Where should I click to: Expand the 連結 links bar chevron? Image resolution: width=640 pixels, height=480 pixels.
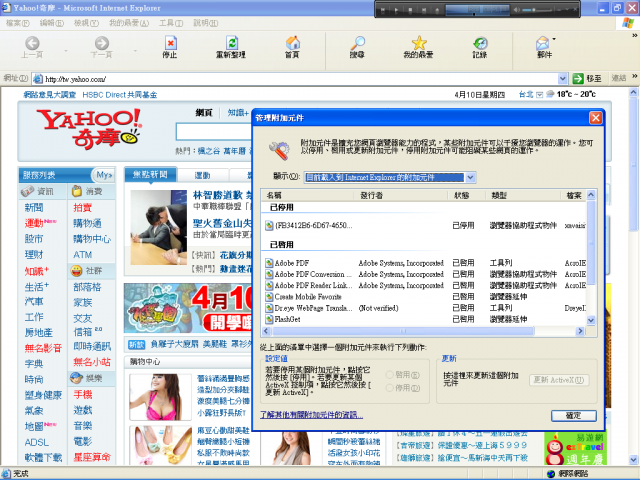(635, 76)
